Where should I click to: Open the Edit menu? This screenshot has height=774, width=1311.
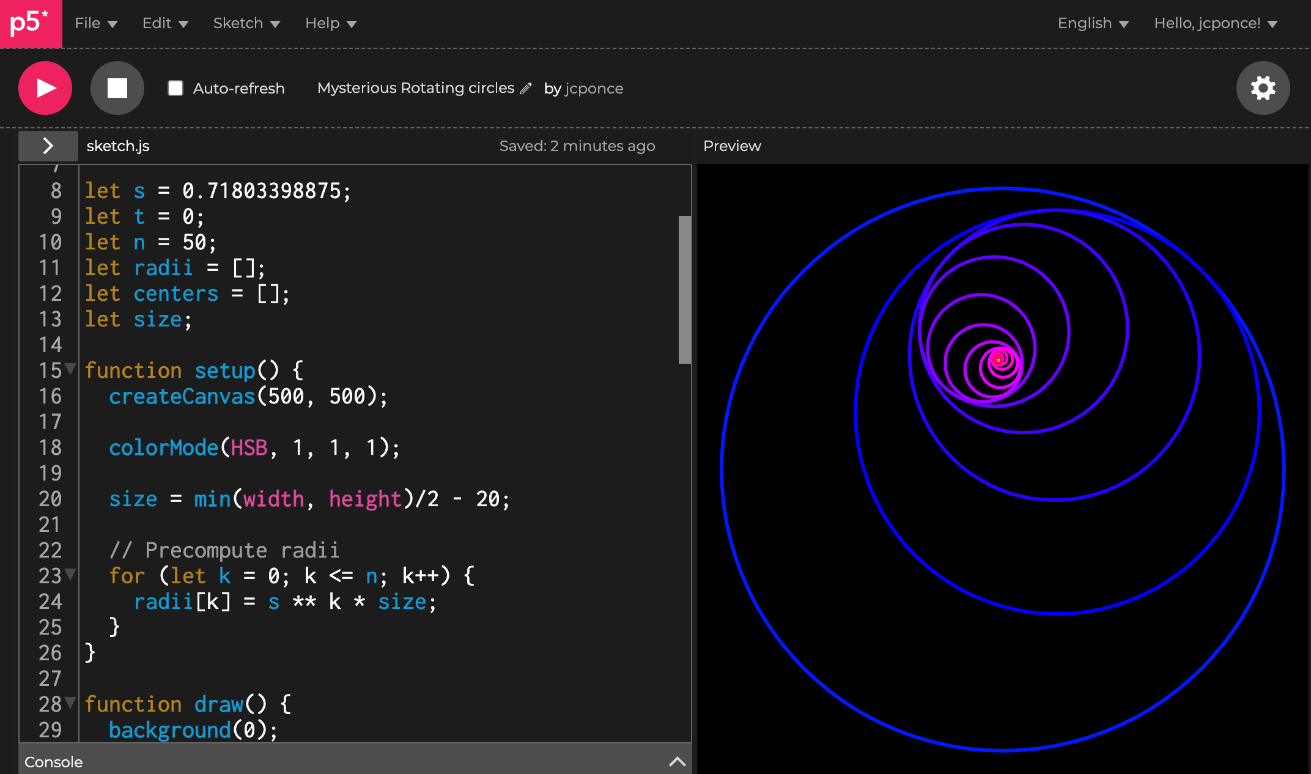pos(165,23)
